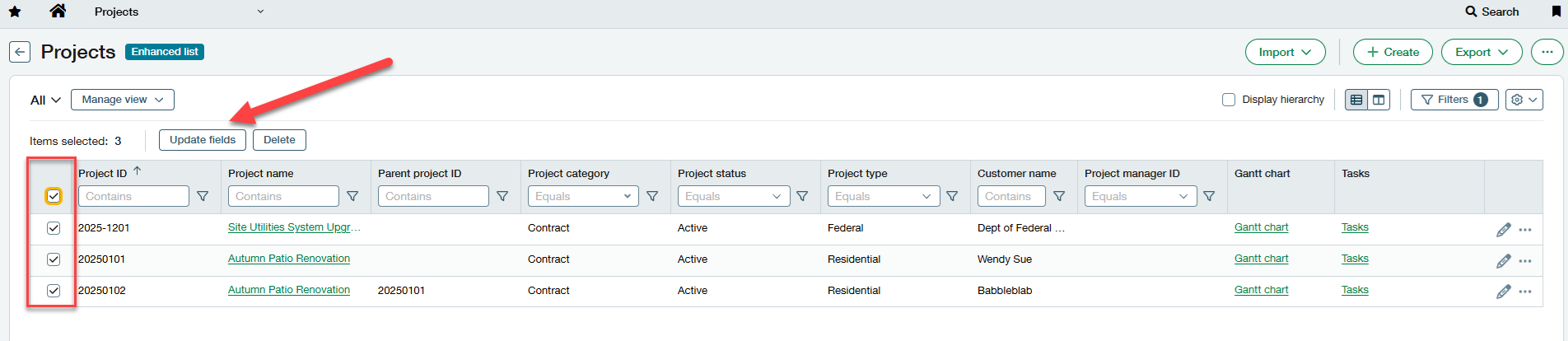Open Project manager ID Equals dropdown
This screenshot has width=1568, height=341.
[x=1141, y=196]
